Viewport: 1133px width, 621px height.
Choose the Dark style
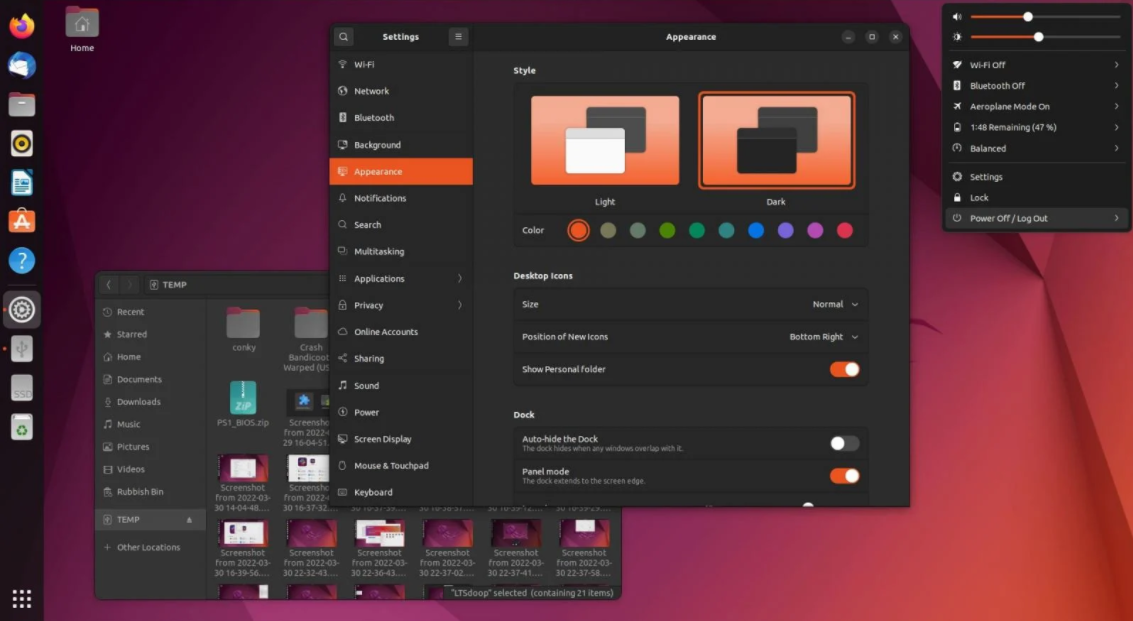776,140
